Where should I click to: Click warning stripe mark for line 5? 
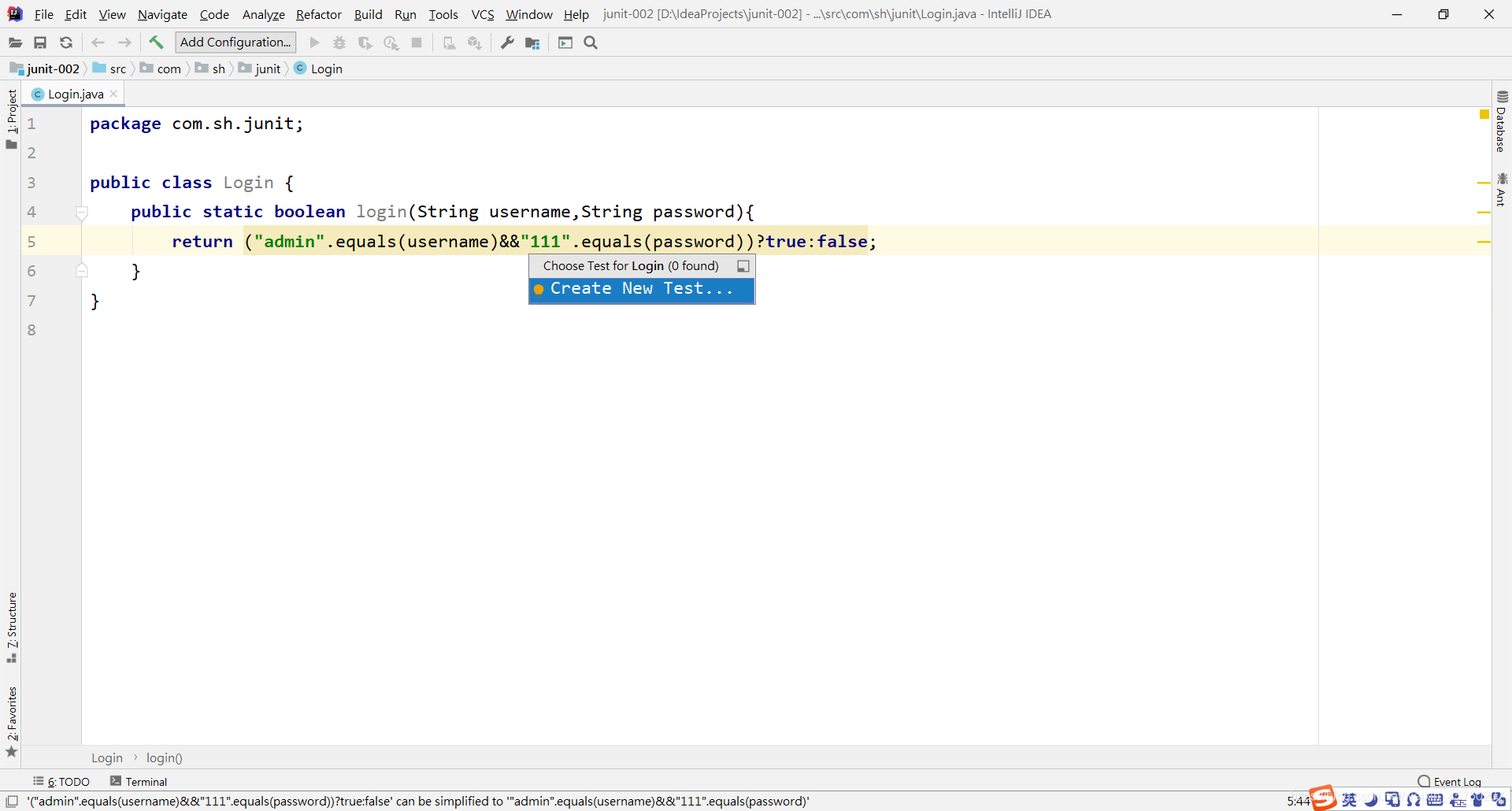[1484, 242]
